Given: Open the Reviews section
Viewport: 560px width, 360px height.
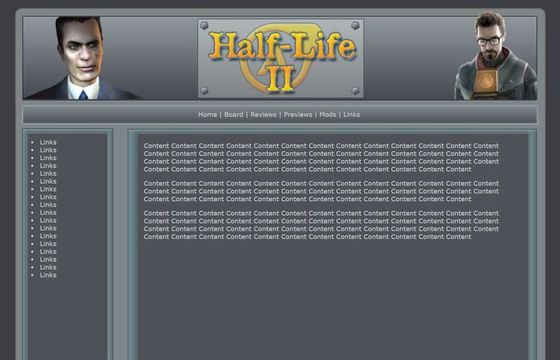Looking at the screenshot, I should point(263,115).
